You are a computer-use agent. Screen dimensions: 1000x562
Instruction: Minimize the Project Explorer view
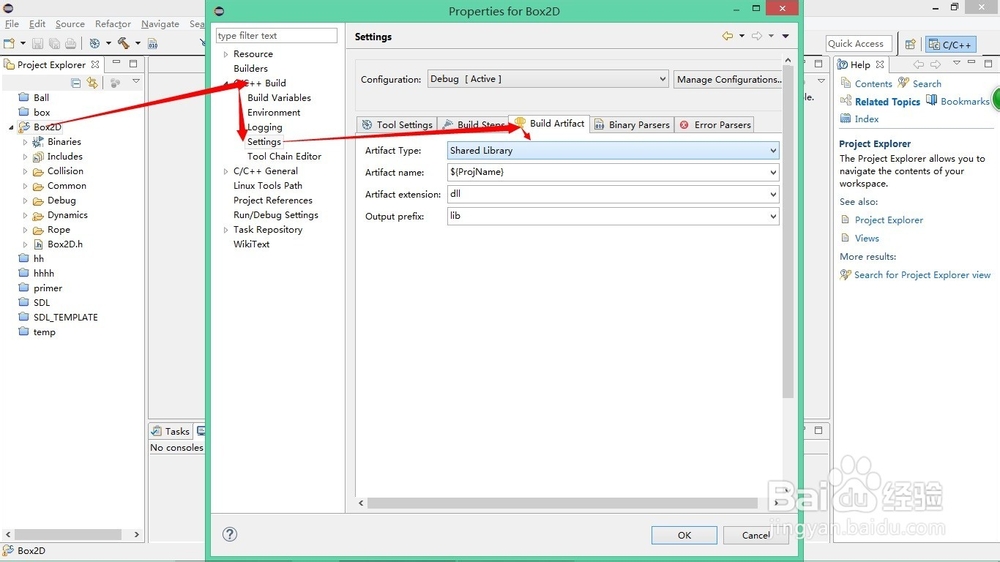(x=116, y=63)
